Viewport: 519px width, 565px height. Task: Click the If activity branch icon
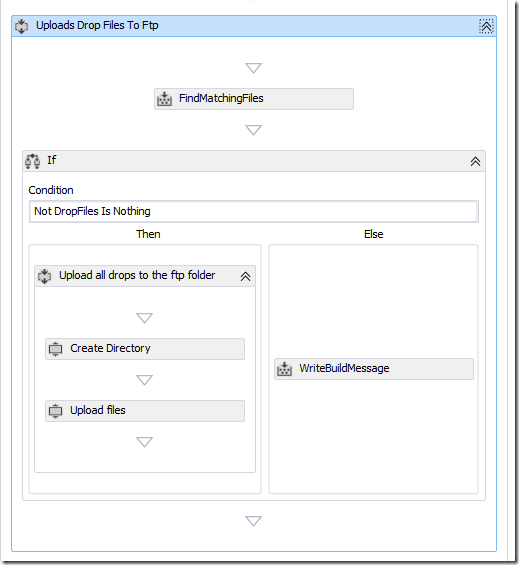pos(32,161)
